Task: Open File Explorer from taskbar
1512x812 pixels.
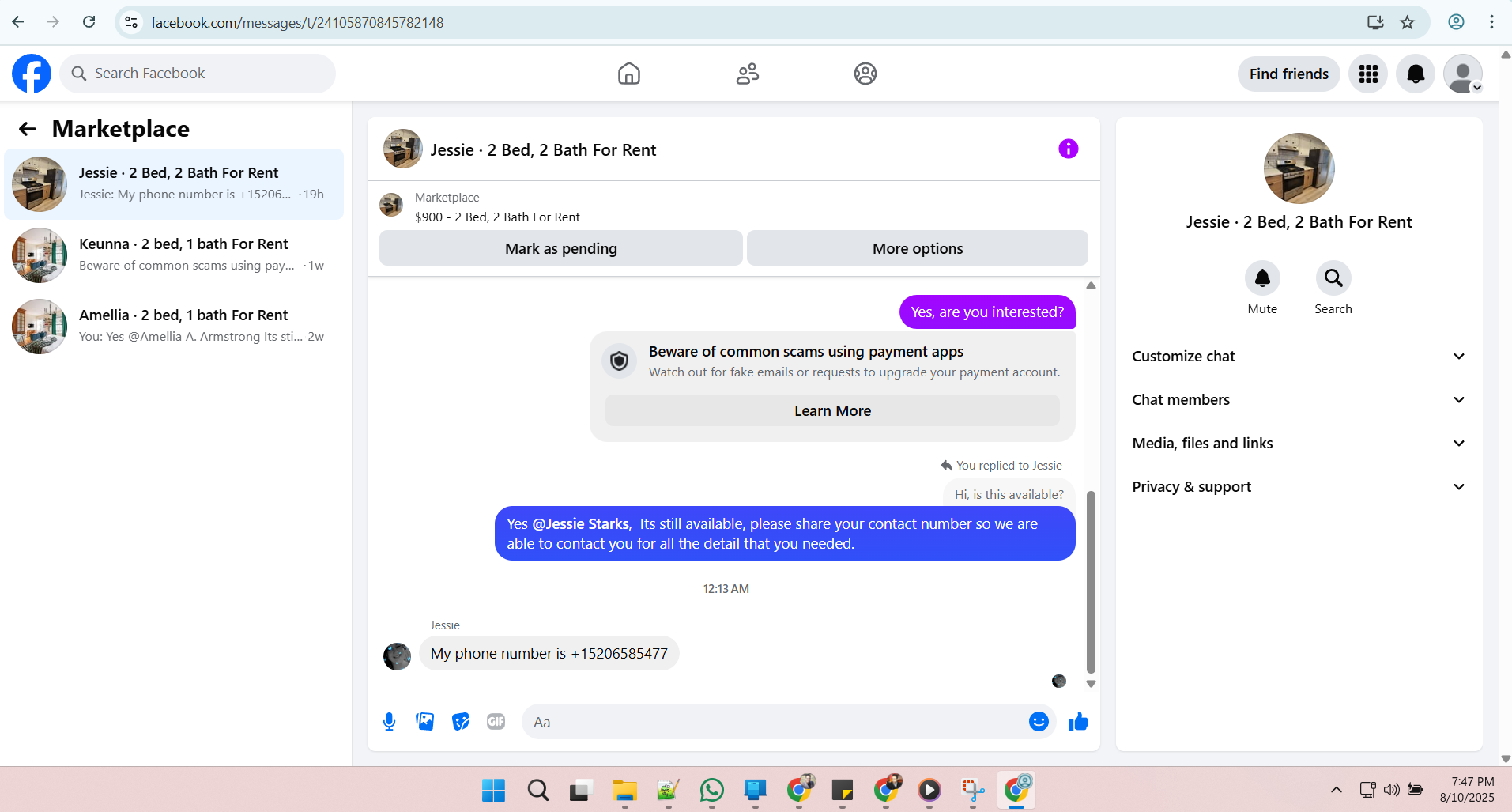Action: click(x=624, y=790)
